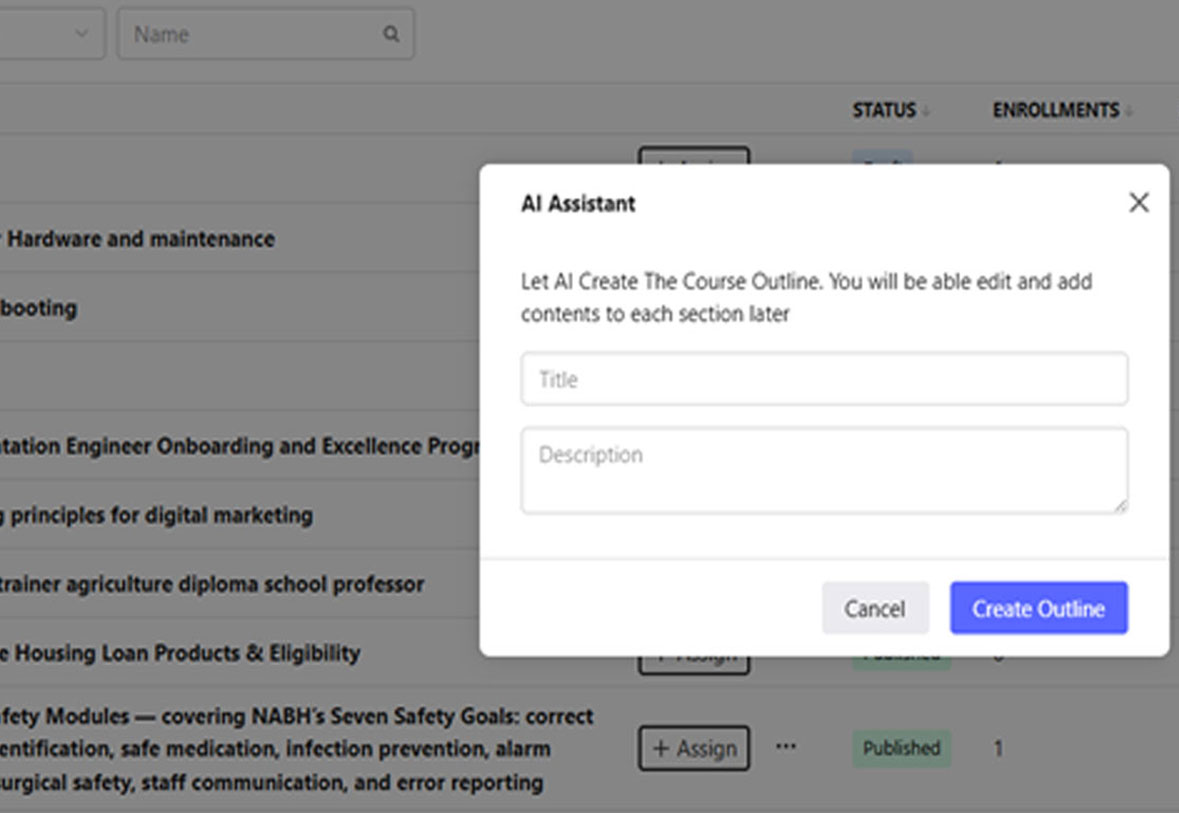1179x813 pixels.
Task: Assign the NABH Safety Modules course
Action: click(694, 748)
